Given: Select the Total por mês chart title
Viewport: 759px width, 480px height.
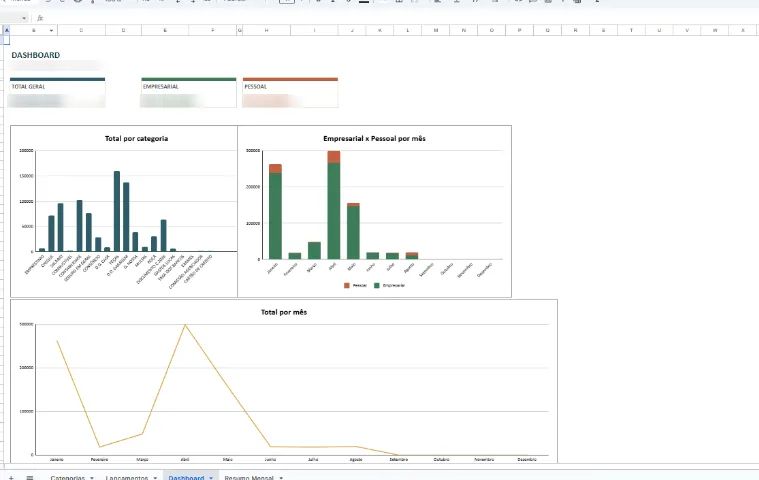Looking at the screenshot, I should pyautogui.click(x=284, y=312).
